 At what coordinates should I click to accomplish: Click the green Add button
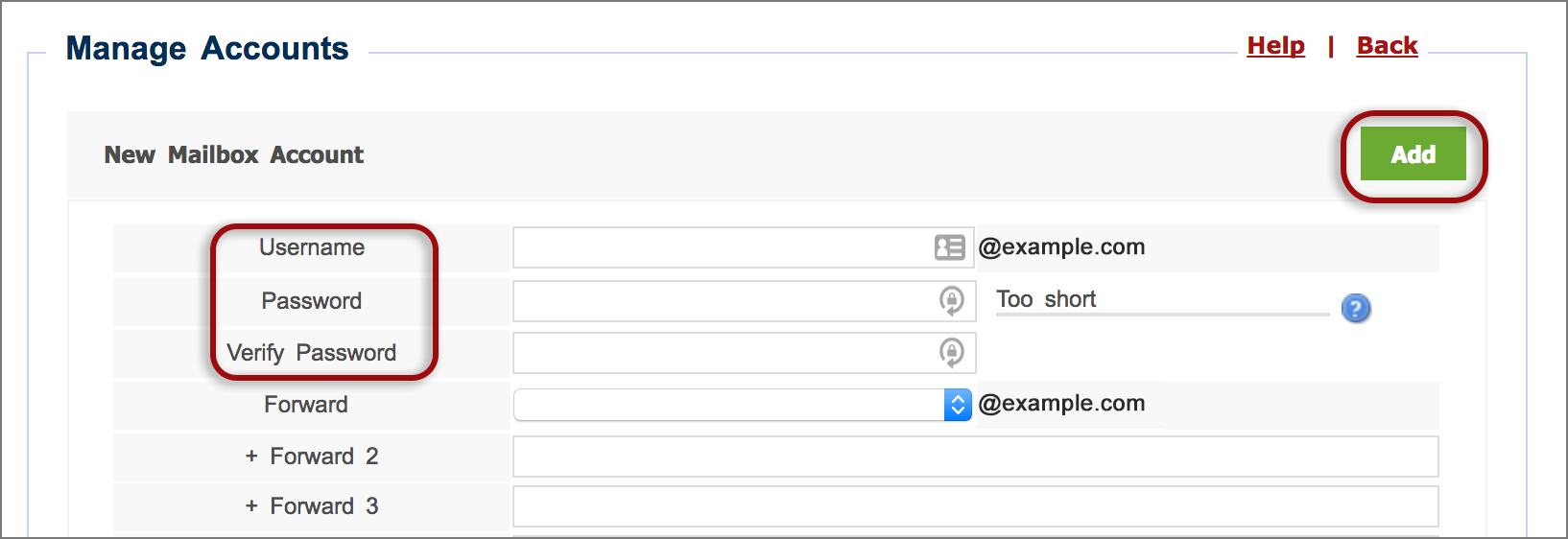pos(1414,154)
